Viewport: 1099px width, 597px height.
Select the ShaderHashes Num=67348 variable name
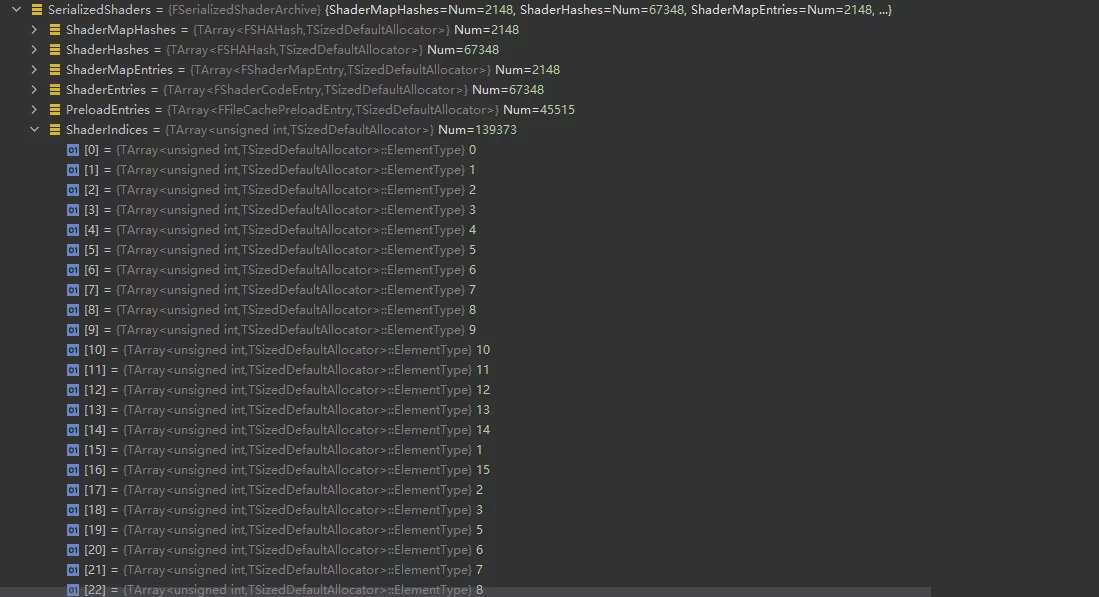click(107, 50)
